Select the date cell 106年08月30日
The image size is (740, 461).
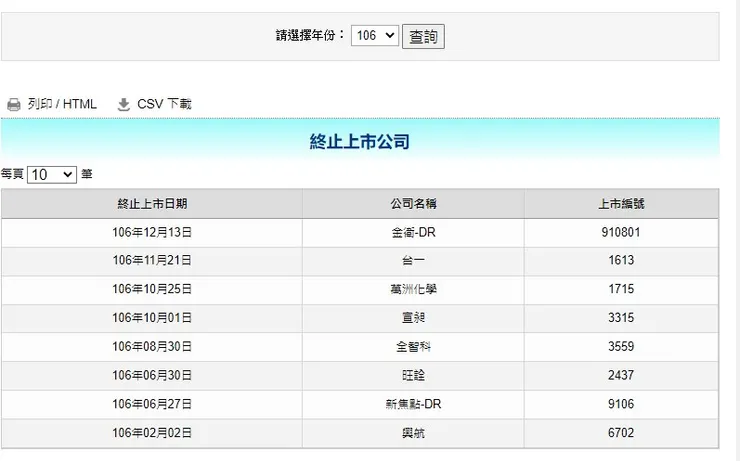[152, 346]
